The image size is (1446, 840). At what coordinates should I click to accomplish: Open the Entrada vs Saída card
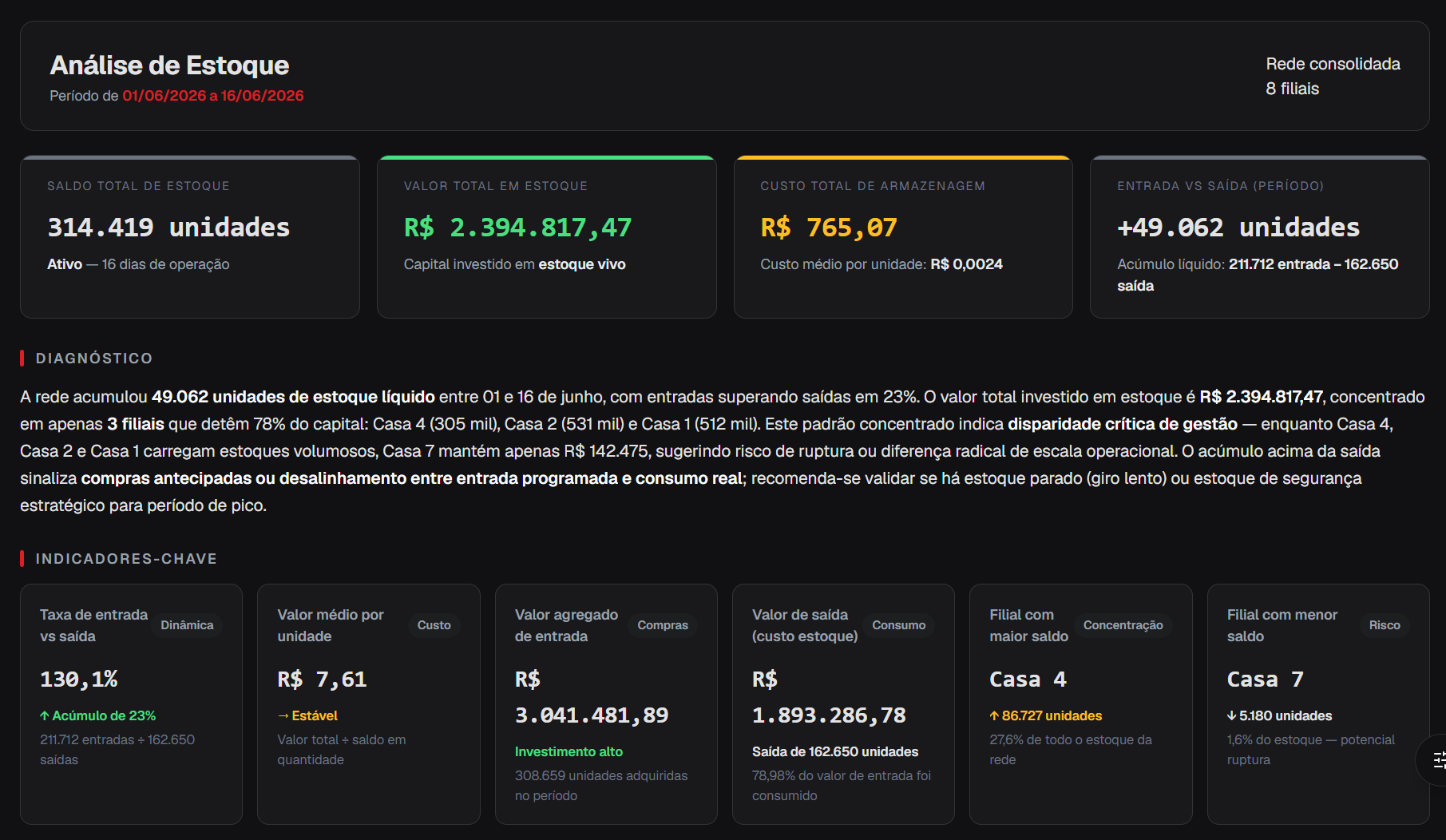[x=1259, y=237]
